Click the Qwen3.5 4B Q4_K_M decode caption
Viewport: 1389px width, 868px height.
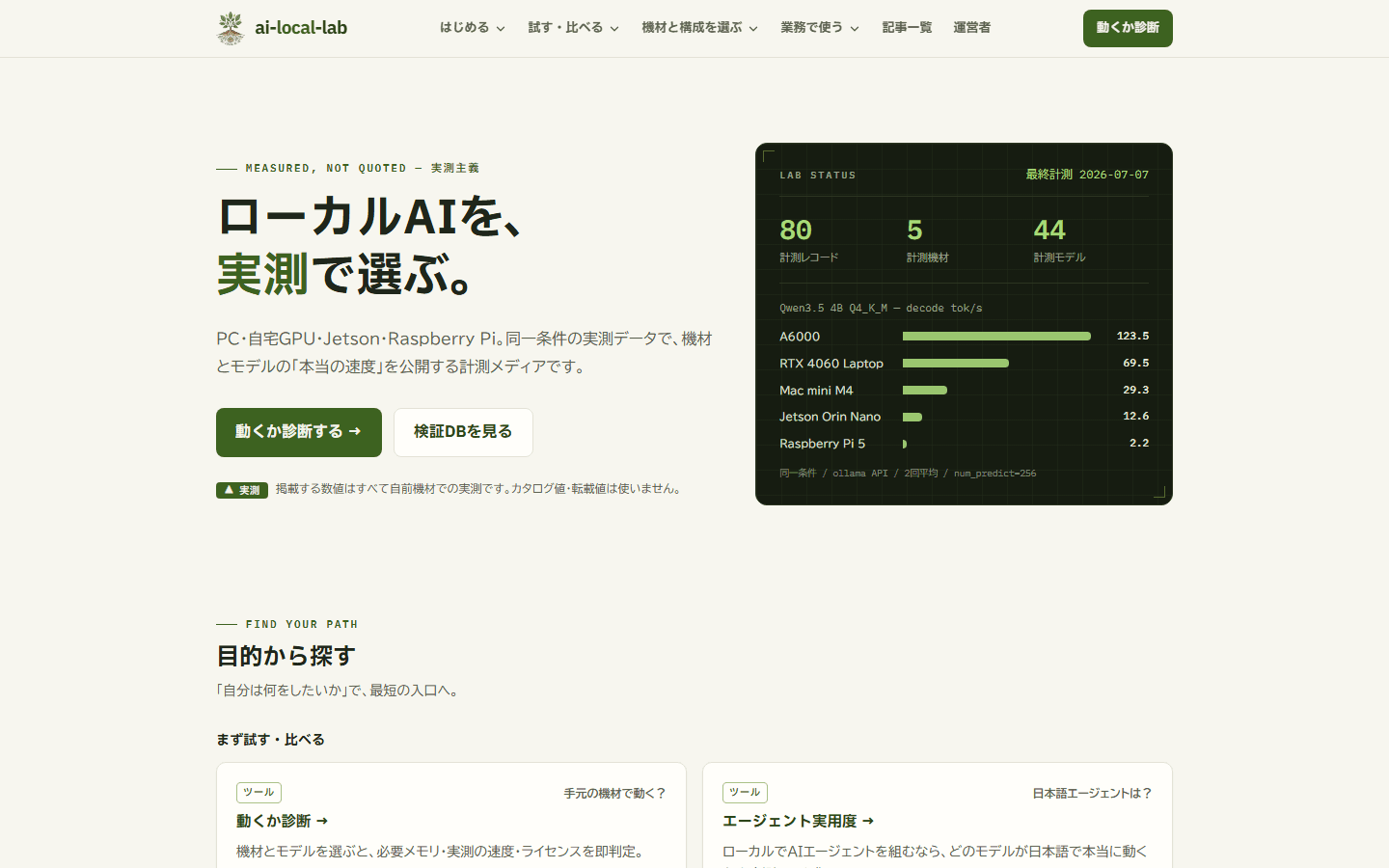click(881, 309)
